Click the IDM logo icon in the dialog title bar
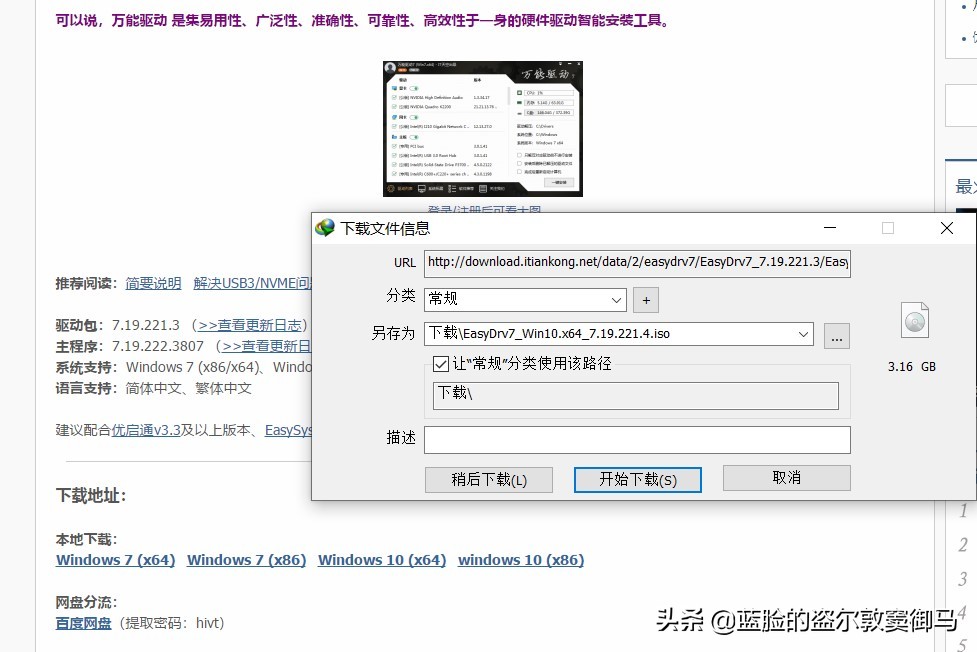The width and height of the screenshot is (977, 652). (325, 228)
